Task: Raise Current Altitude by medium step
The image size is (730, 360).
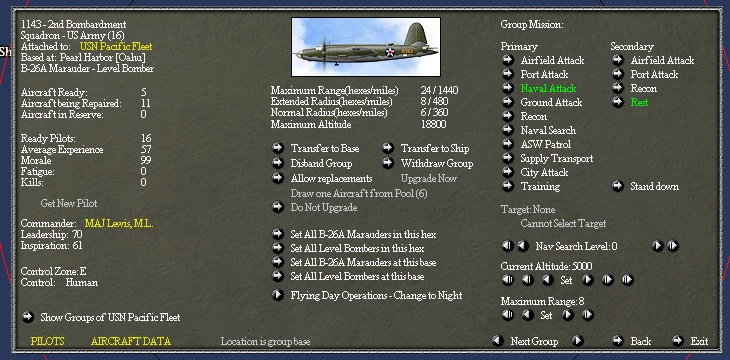Action: 608,280
